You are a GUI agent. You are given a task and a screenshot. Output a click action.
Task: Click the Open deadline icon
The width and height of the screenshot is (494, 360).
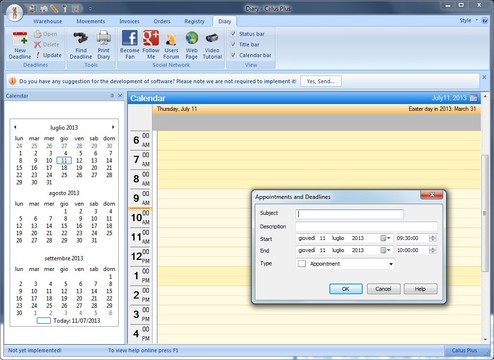click(x=38, y=34)
